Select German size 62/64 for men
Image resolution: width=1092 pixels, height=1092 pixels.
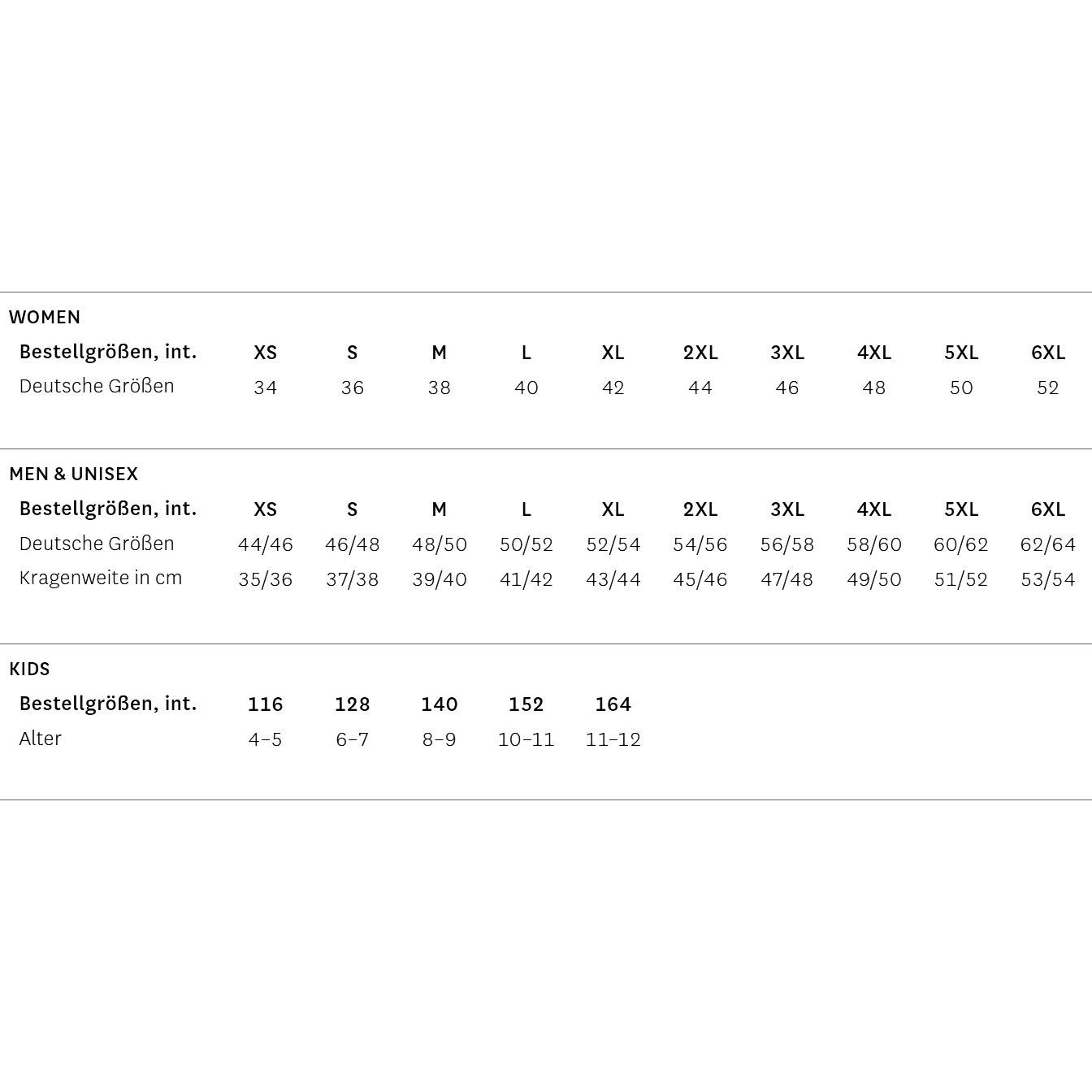(x=1048, y=544)
